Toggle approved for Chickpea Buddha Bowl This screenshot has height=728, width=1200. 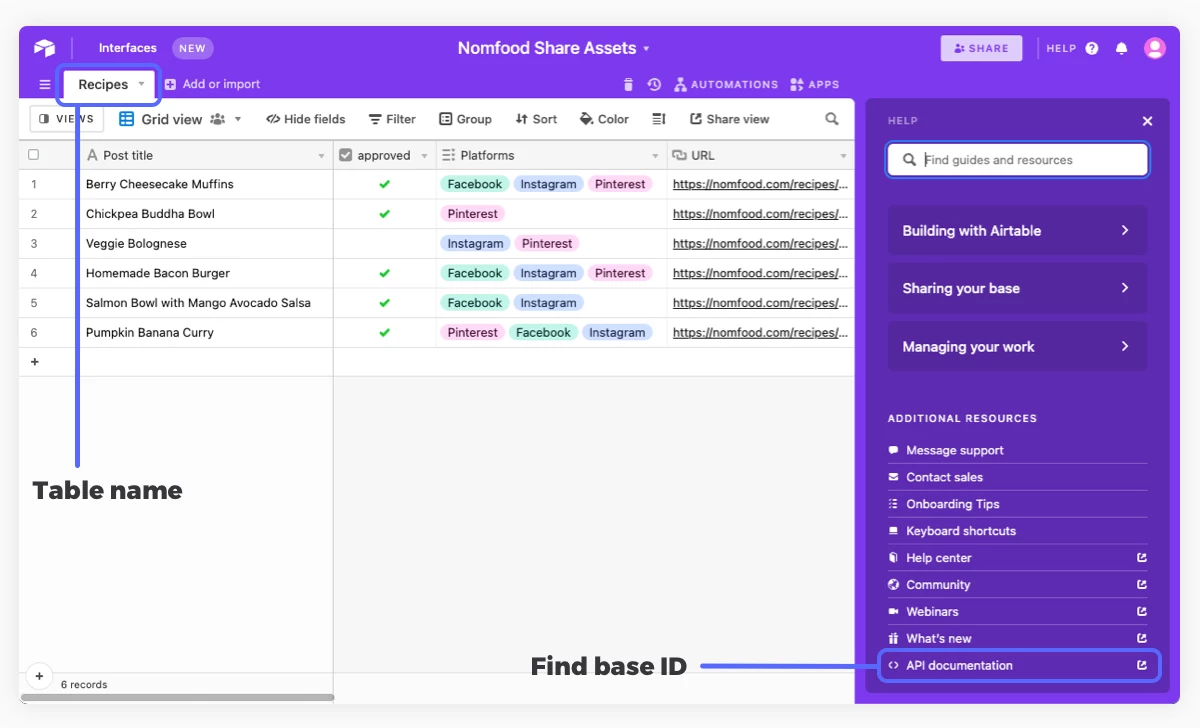[x=385, y=214]
